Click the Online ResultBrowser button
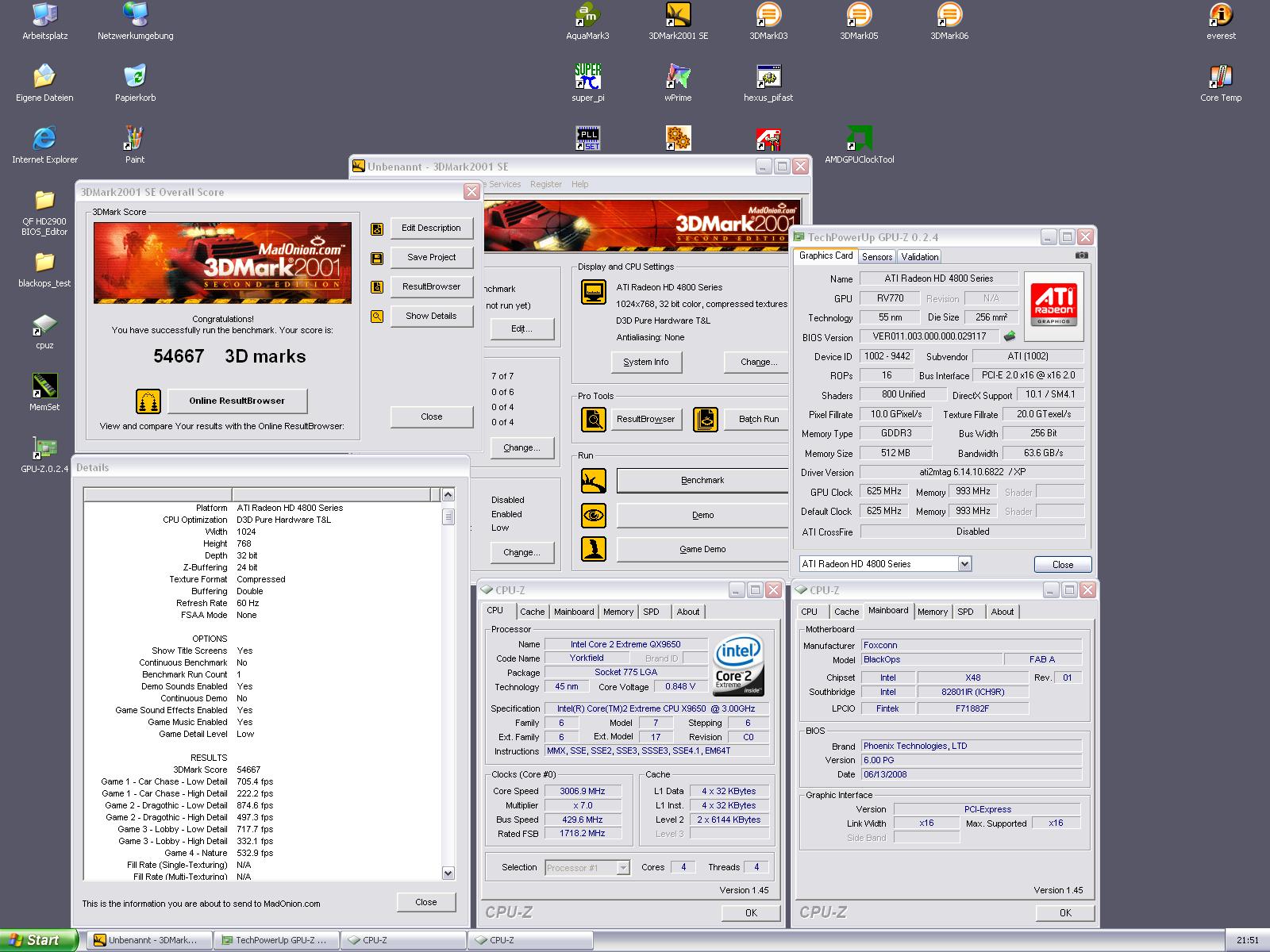 237,401
